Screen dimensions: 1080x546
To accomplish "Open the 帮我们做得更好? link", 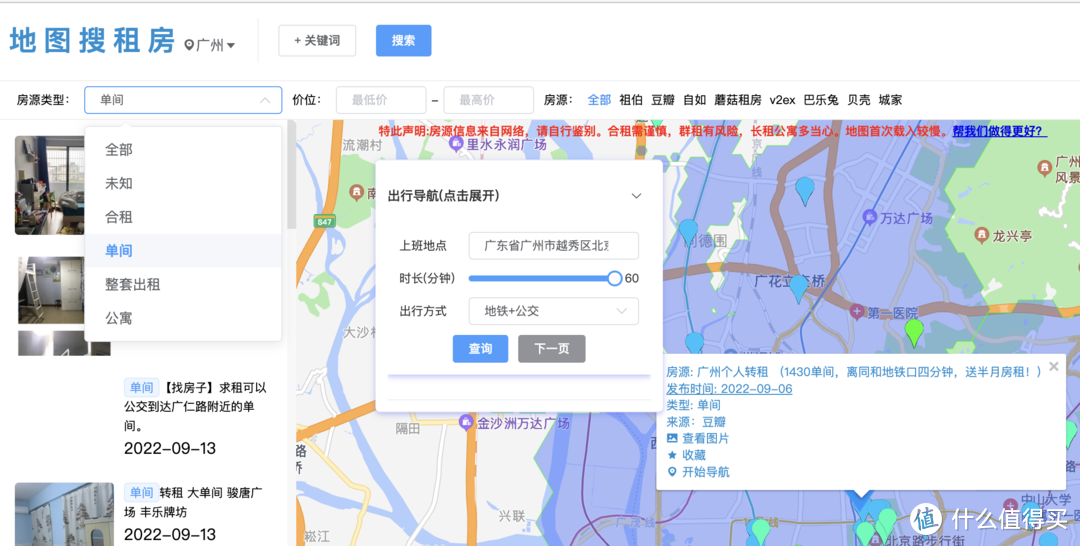I will (999, 131).
